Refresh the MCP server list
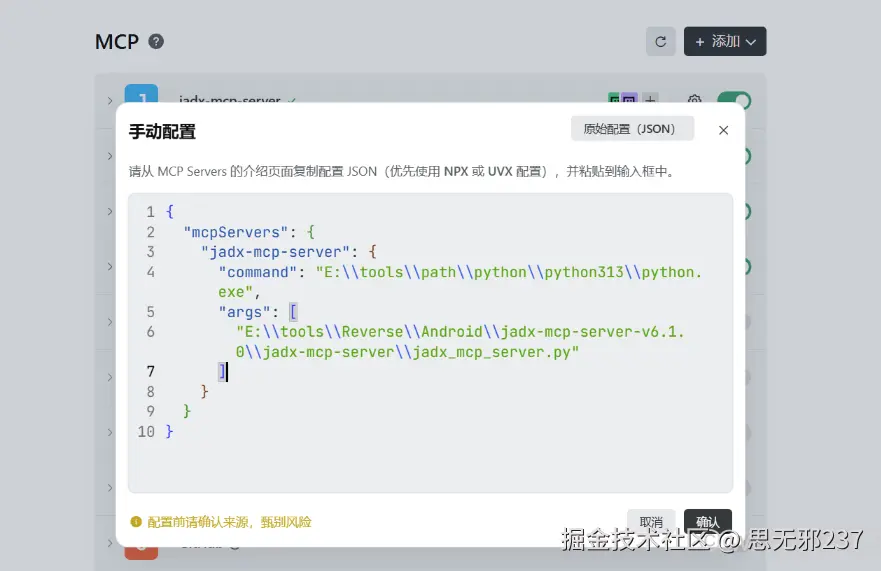The height and width of the screenshot is (571, 881). click(661, 42)
